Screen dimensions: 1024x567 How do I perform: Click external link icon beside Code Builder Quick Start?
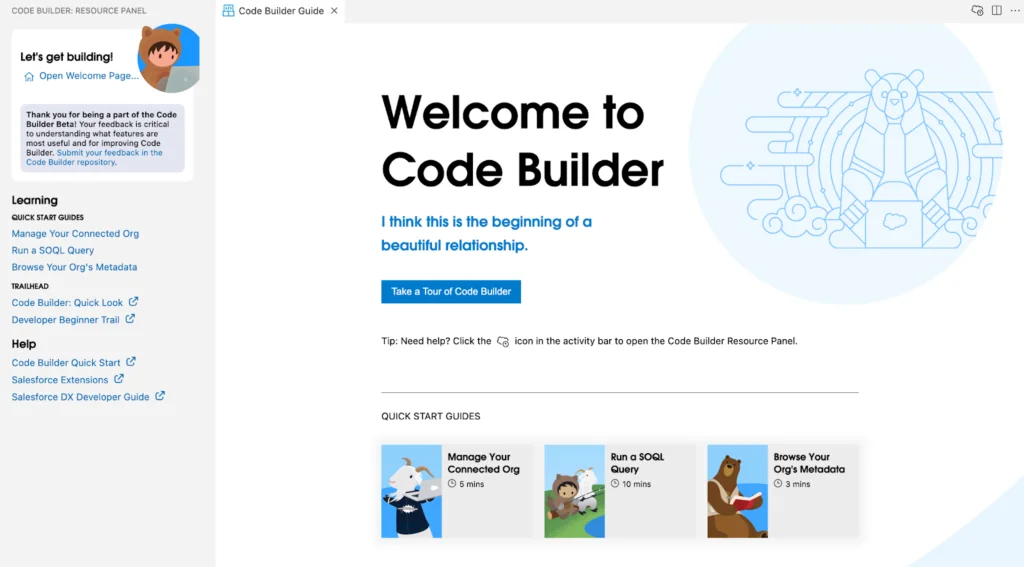(x=131, y=362)
